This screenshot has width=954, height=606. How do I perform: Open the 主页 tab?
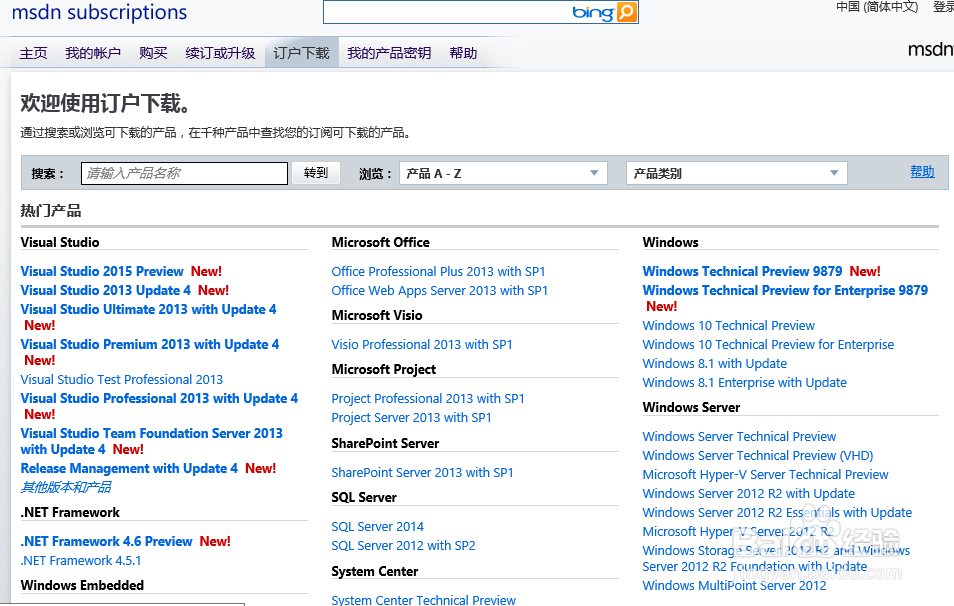tap(33, 54)
